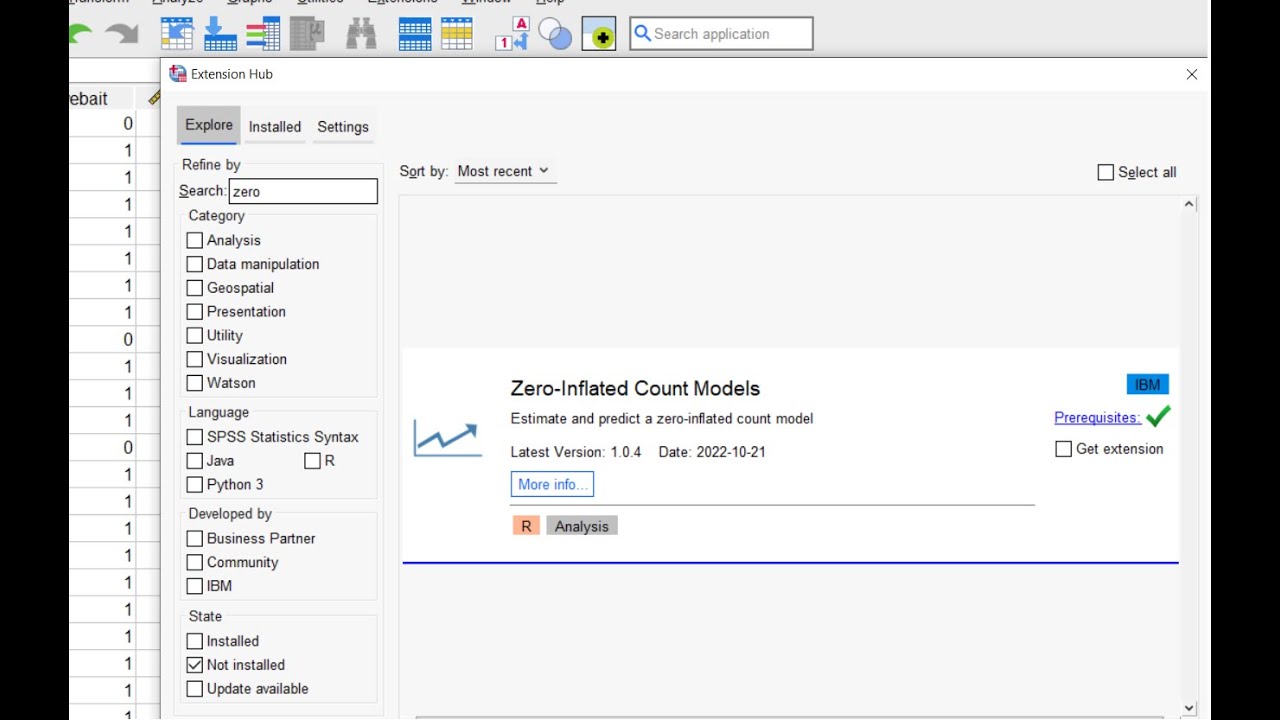Click the Zero-Inflated Count Models chart icon
The width and height of the screenshot is (1280, 720).
click(447, 438)
